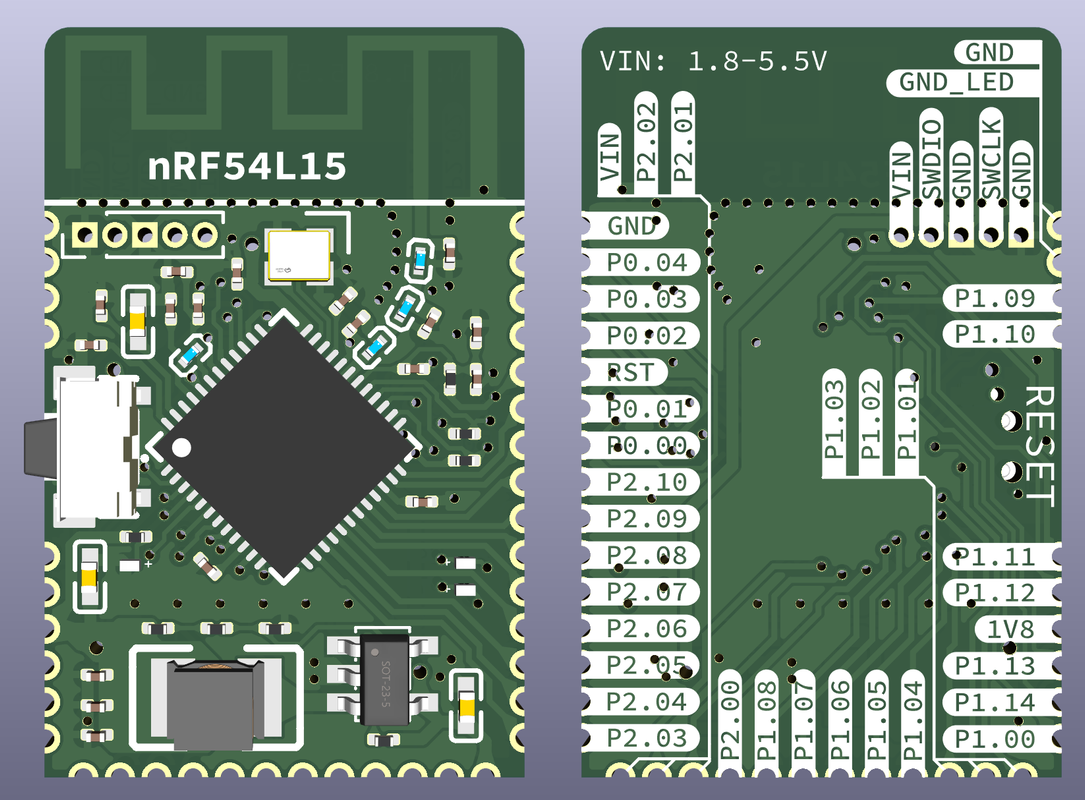Click the vertical P1.07 label

(x=803, y=720)
